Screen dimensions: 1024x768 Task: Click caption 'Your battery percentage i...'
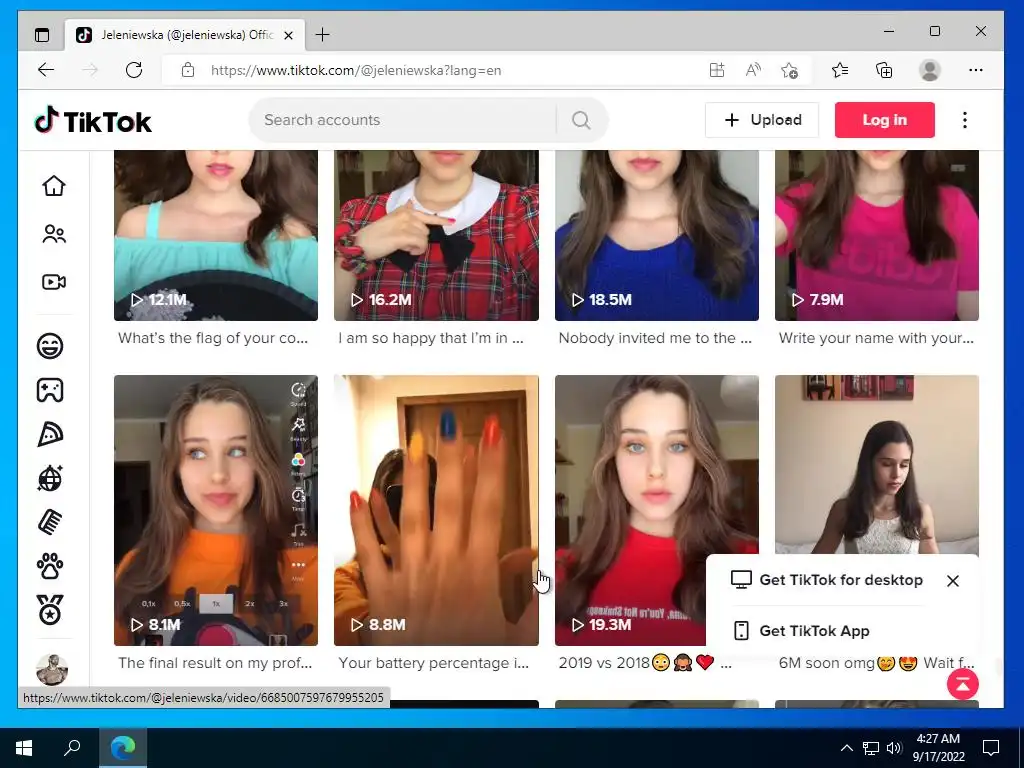coord(434,663)
